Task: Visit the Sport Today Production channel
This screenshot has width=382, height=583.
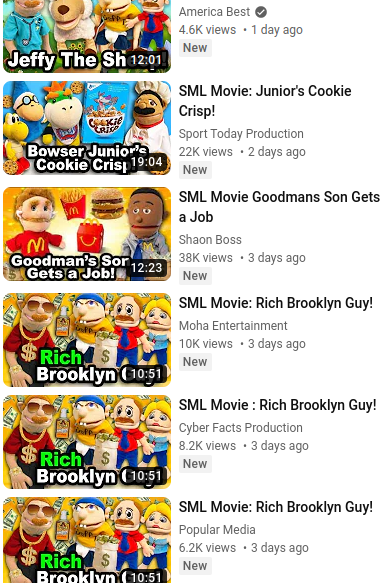Action: click(x=241, y=134)
